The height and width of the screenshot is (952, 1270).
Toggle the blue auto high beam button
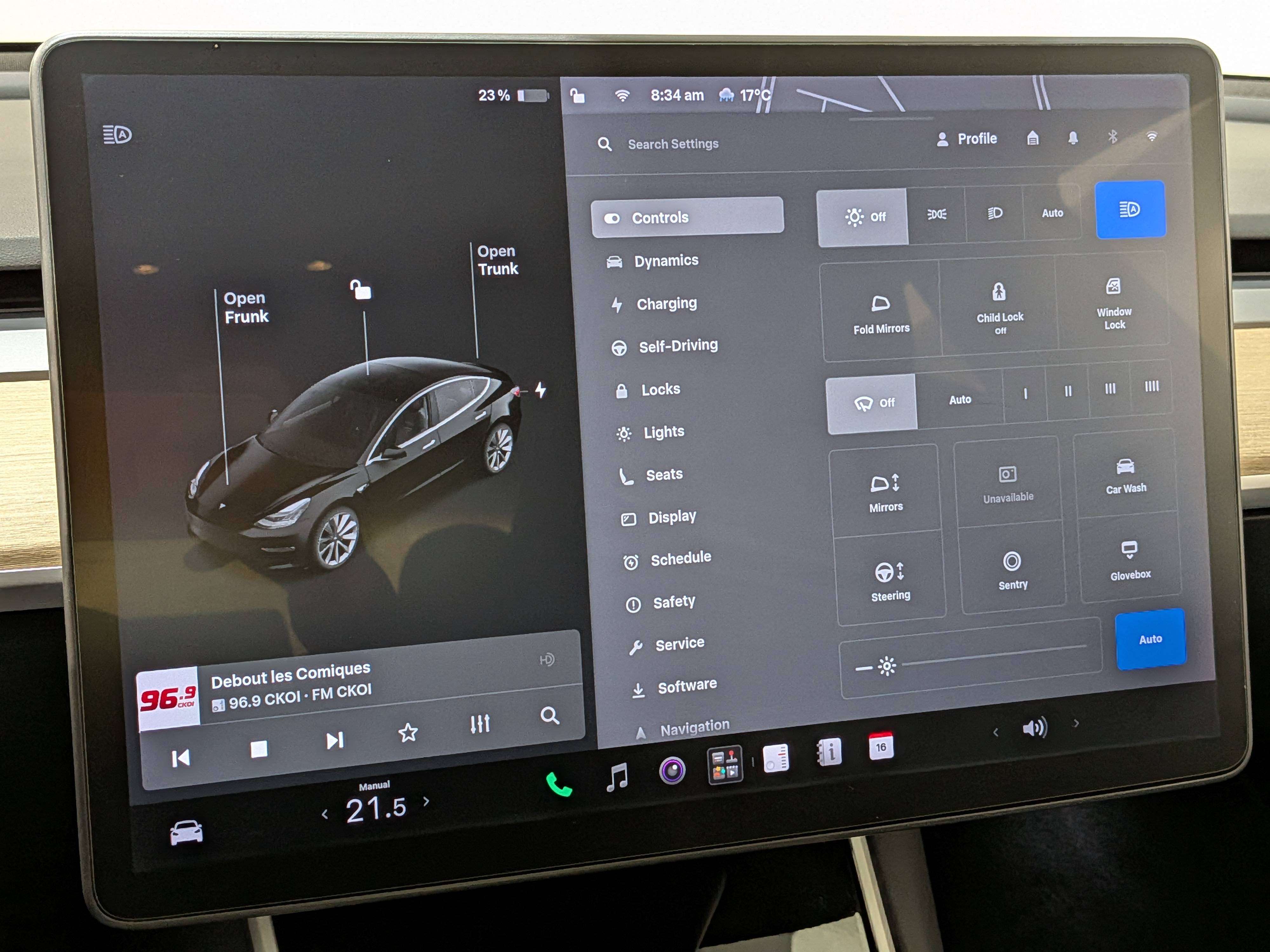pos(1130,209)
